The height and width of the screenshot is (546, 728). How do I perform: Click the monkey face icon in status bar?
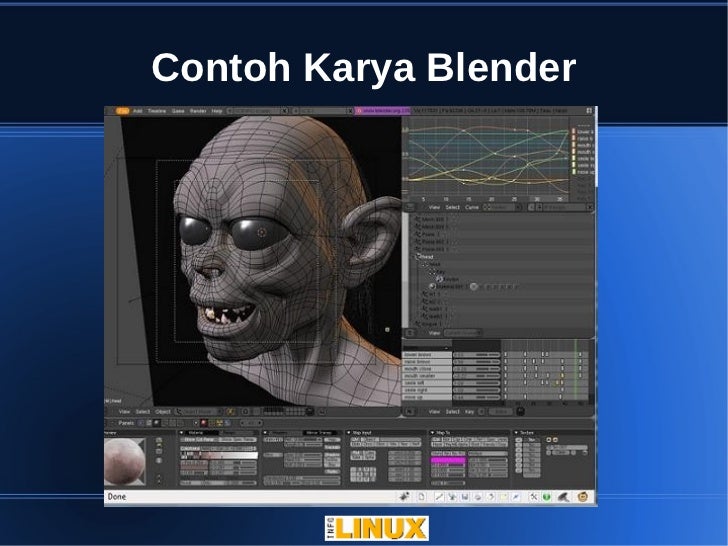click(583, 497)
